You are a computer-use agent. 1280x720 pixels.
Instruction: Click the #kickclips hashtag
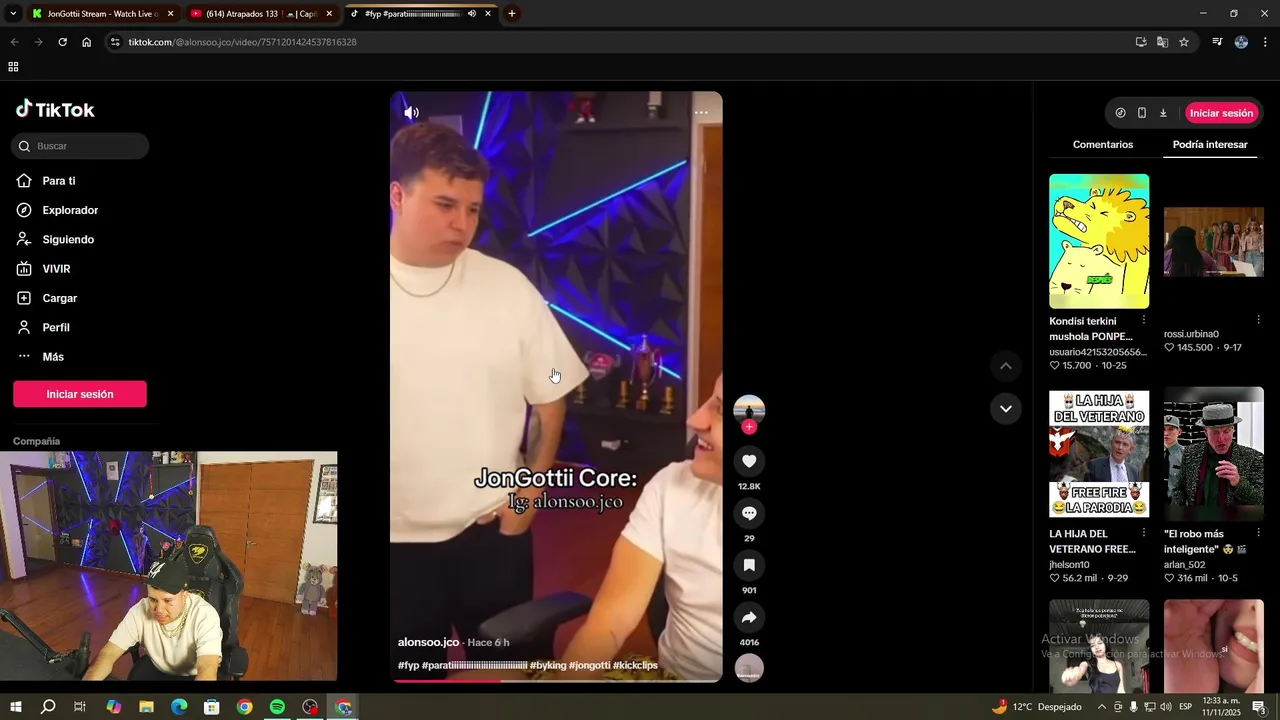pos(635,665)
